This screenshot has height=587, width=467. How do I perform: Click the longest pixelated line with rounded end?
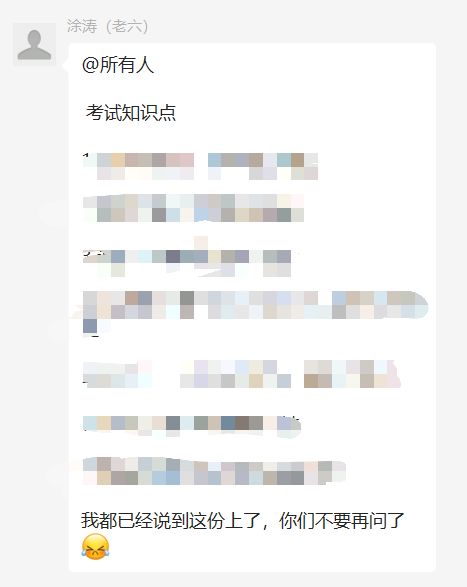pyautogui.click(x=255, y=305)
